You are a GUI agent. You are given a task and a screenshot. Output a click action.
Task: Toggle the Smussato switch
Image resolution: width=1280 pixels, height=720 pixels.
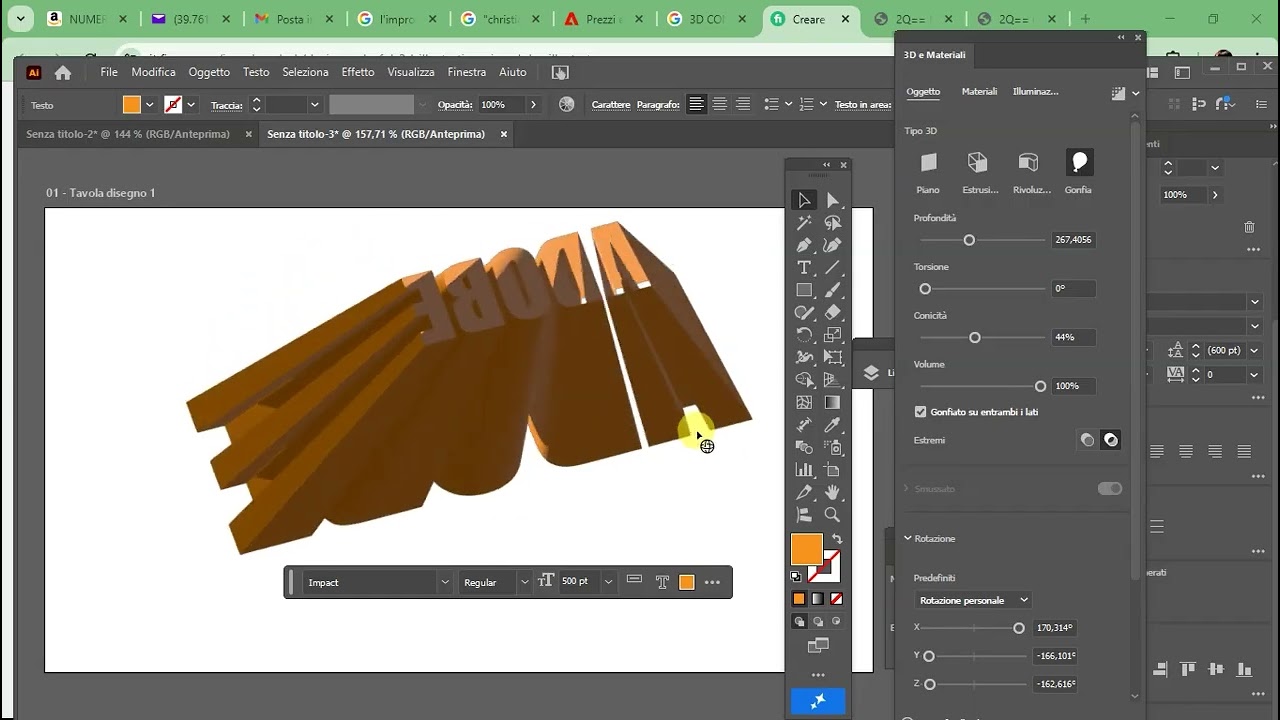click(x=1110, y=489)
